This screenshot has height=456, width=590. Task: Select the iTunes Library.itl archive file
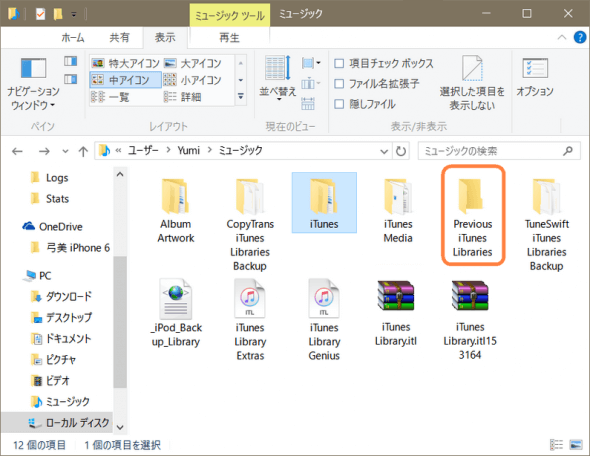[396, 312]
